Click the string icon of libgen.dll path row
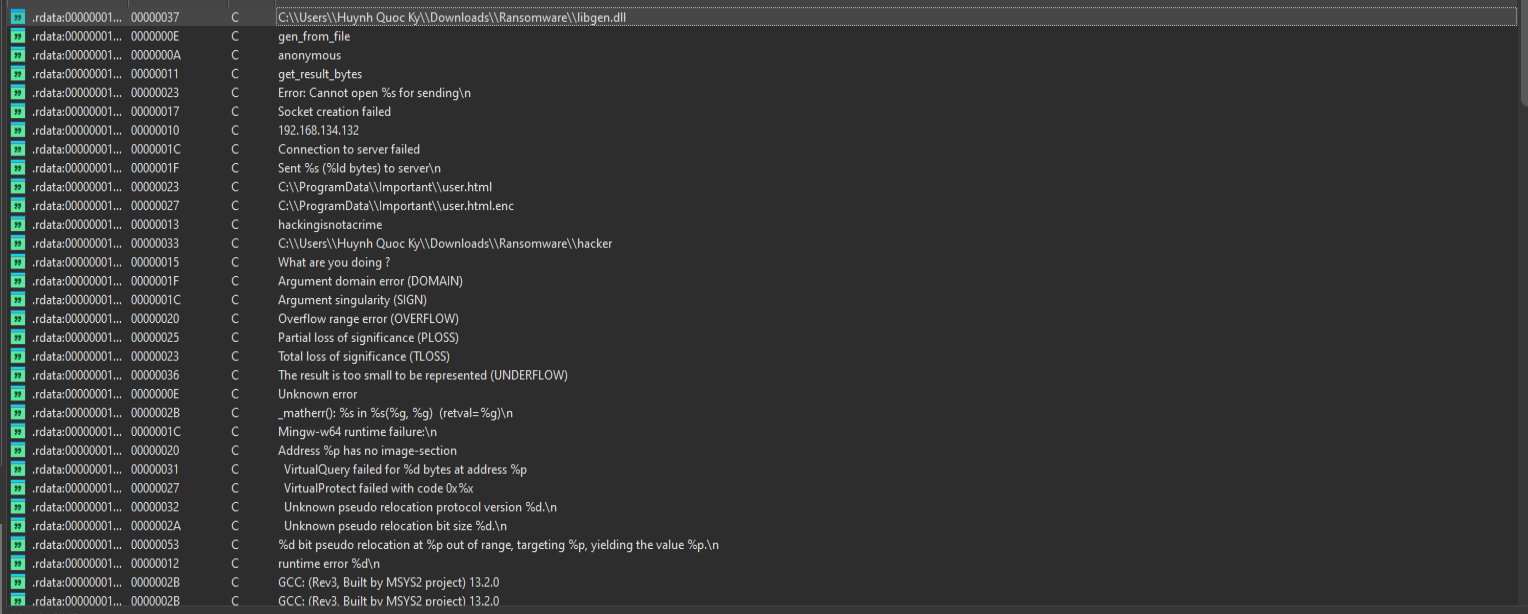The width and height of the screenshot is (1528, 614). pos(17,17)
